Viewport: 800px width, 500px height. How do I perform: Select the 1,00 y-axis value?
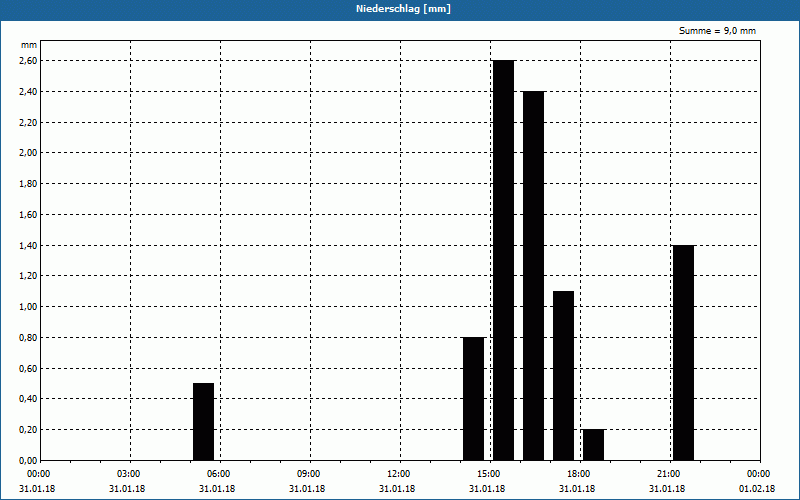click(28, 307)
